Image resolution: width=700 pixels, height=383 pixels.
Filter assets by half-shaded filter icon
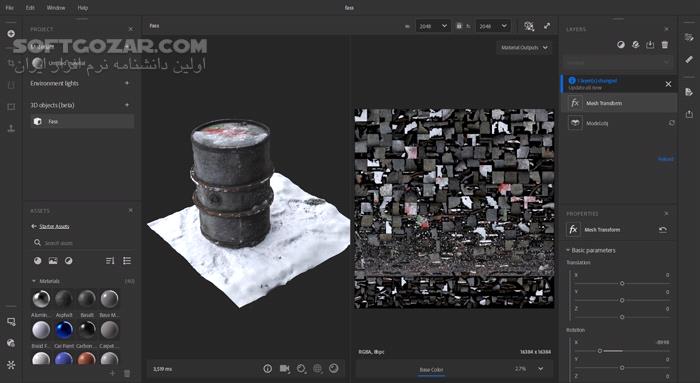pos(68,261)
